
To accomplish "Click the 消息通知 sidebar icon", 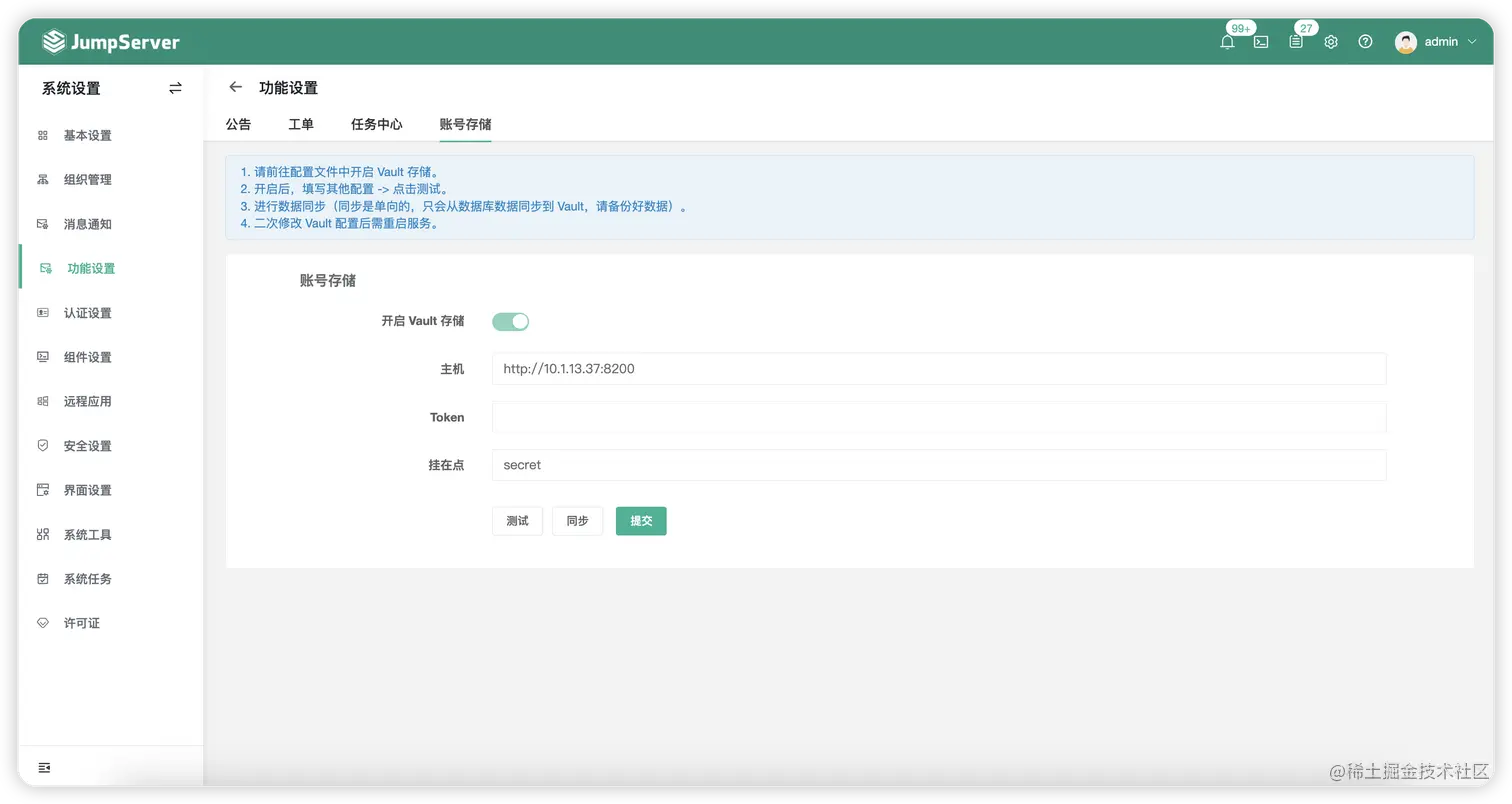I will click(43, 224).
